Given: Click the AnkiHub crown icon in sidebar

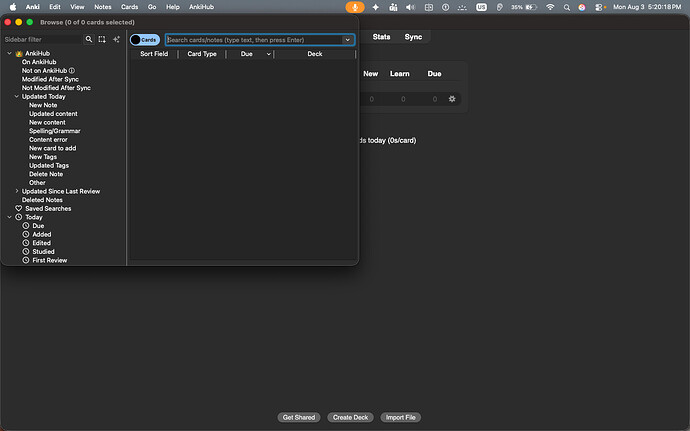Looking at the screenshot, I should pos(19,53).
